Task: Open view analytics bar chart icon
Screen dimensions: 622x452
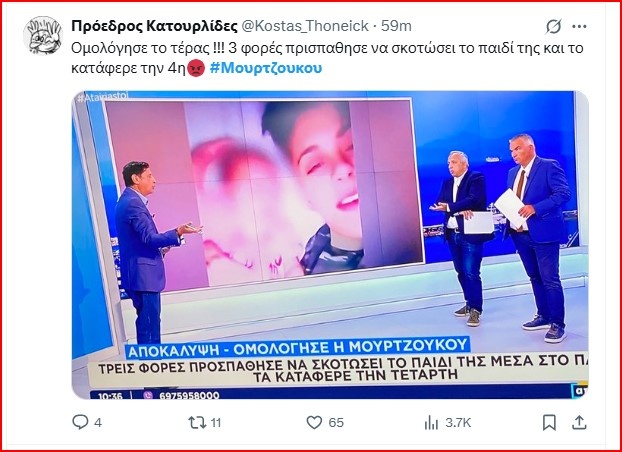Action: [431, 423]
